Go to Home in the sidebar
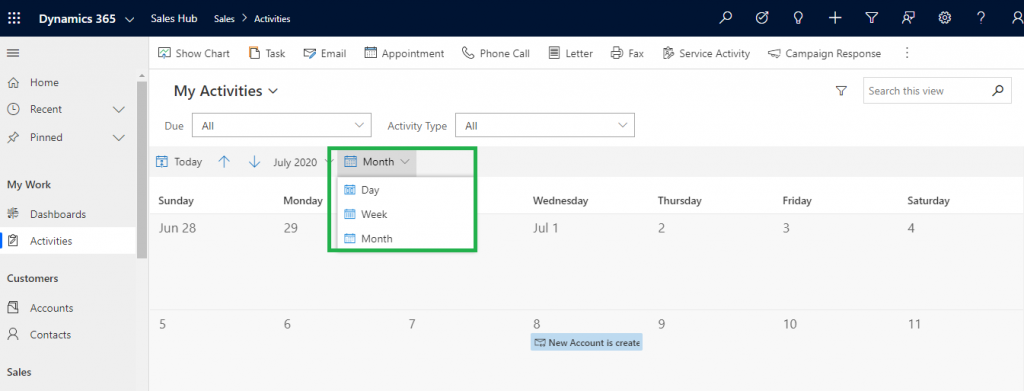 (44, 82)
